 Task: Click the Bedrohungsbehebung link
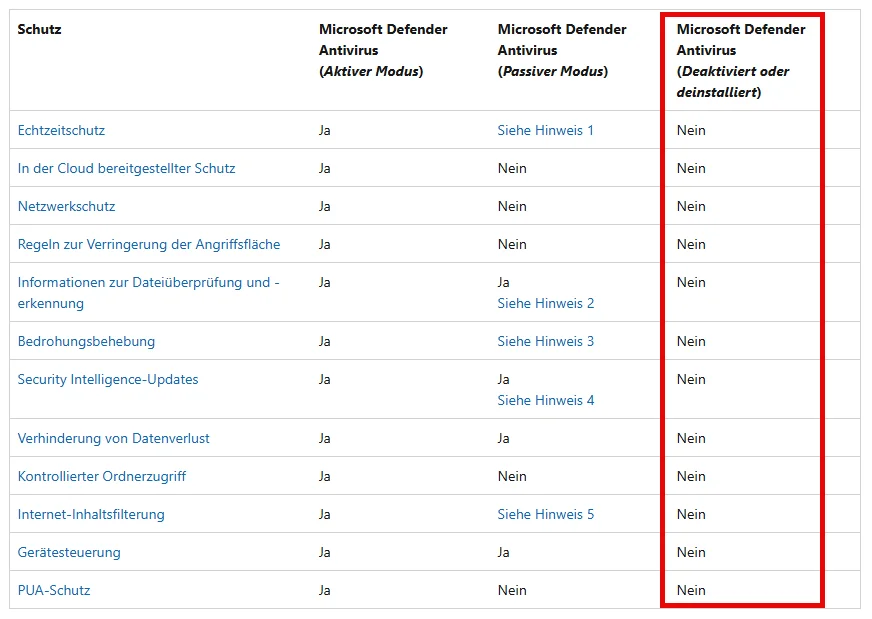tap(86, 341)
